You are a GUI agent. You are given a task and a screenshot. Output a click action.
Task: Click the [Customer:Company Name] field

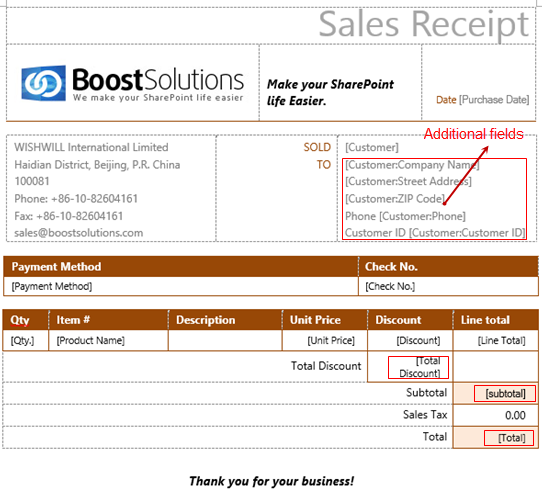(x=412, y=165)
